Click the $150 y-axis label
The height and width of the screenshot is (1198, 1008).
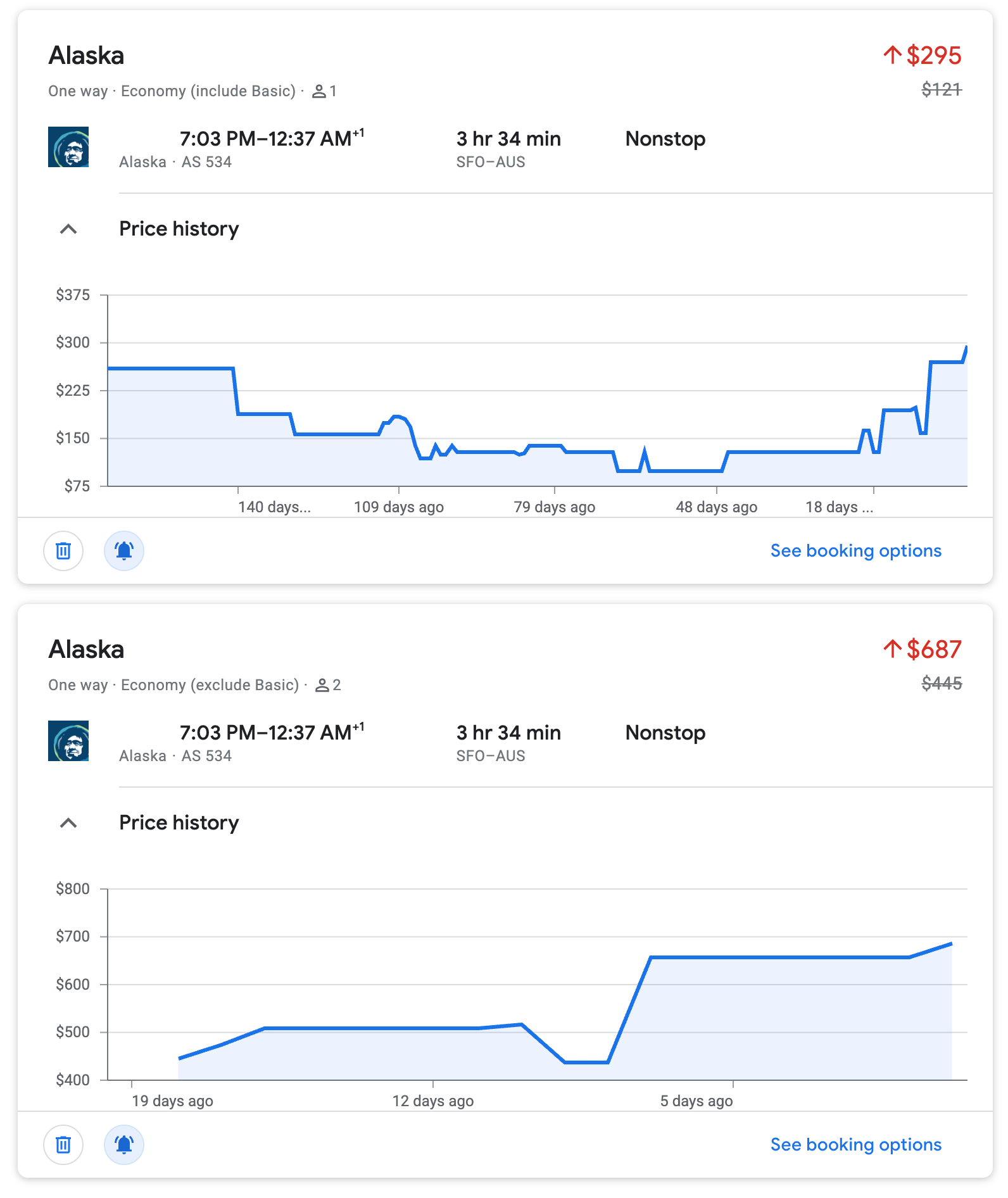[x=73, y=438]
